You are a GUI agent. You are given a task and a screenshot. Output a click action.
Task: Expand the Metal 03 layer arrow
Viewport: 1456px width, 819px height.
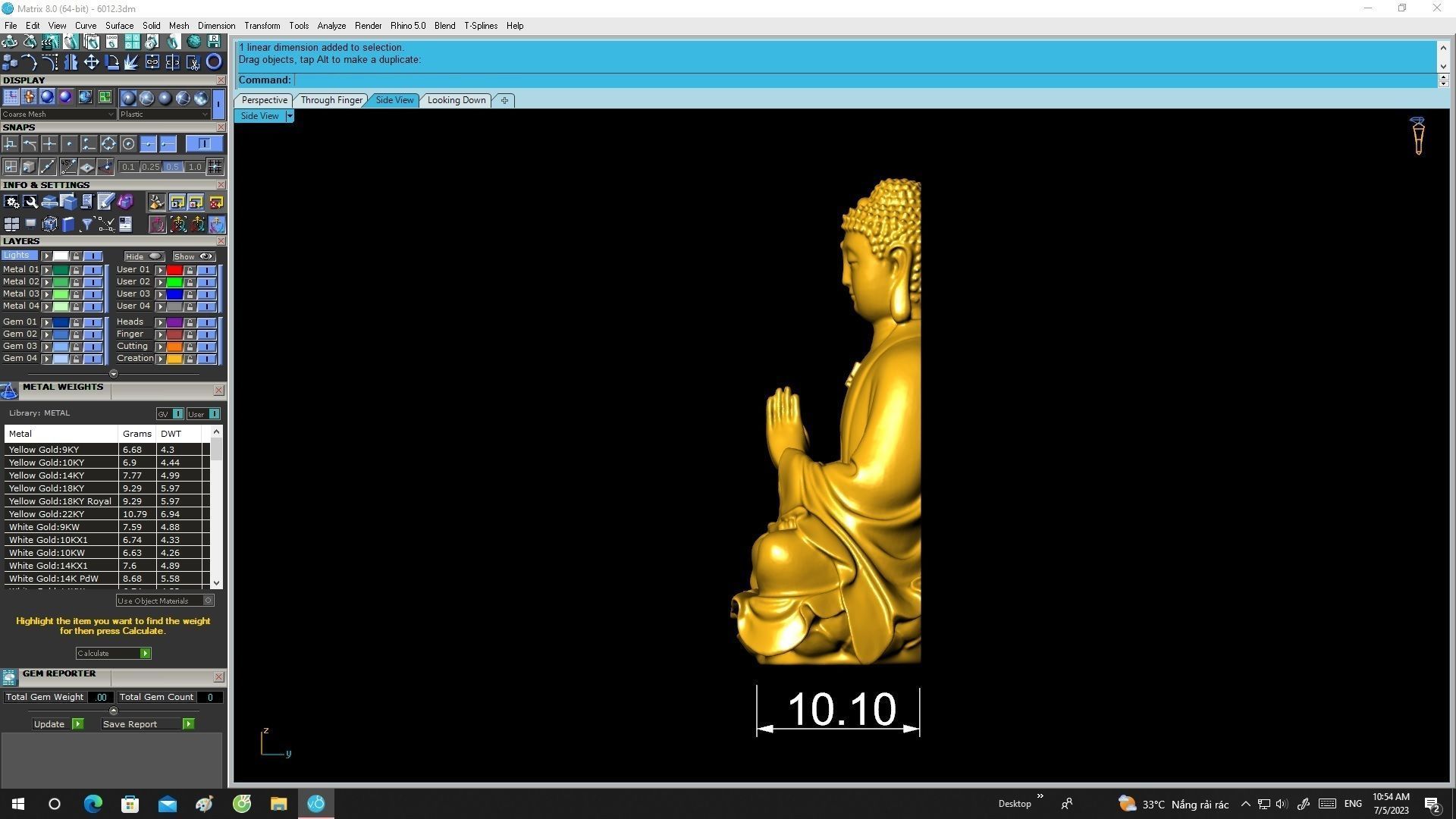tap(47, 294)
